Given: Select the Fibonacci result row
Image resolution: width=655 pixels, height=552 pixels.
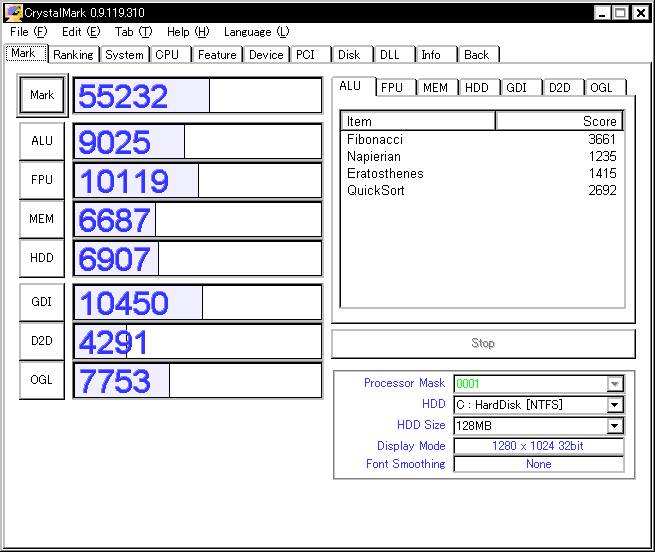Looking at the screenshot, I should point(482,139).
